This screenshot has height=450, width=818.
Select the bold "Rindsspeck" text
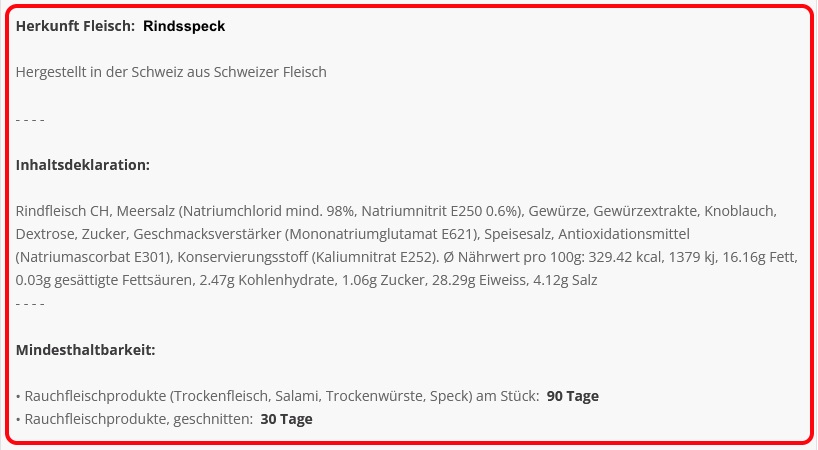[184, 26]
